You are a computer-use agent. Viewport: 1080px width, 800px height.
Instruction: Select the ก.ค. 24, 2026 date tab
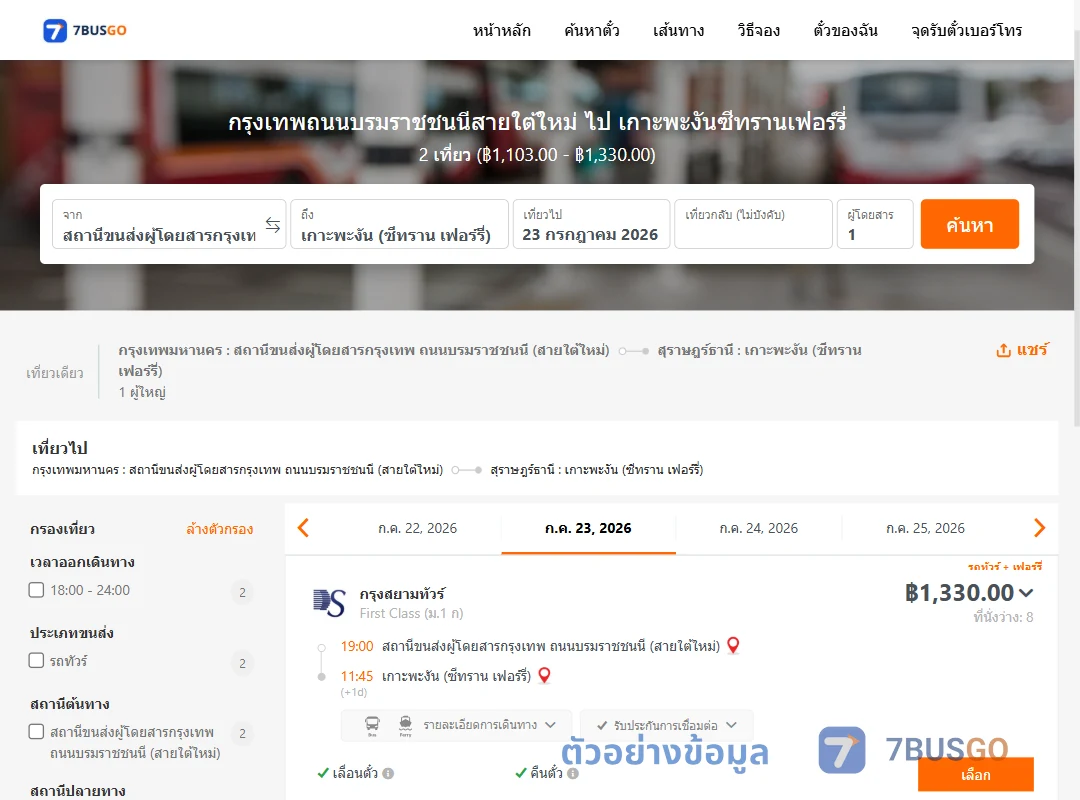758,528
